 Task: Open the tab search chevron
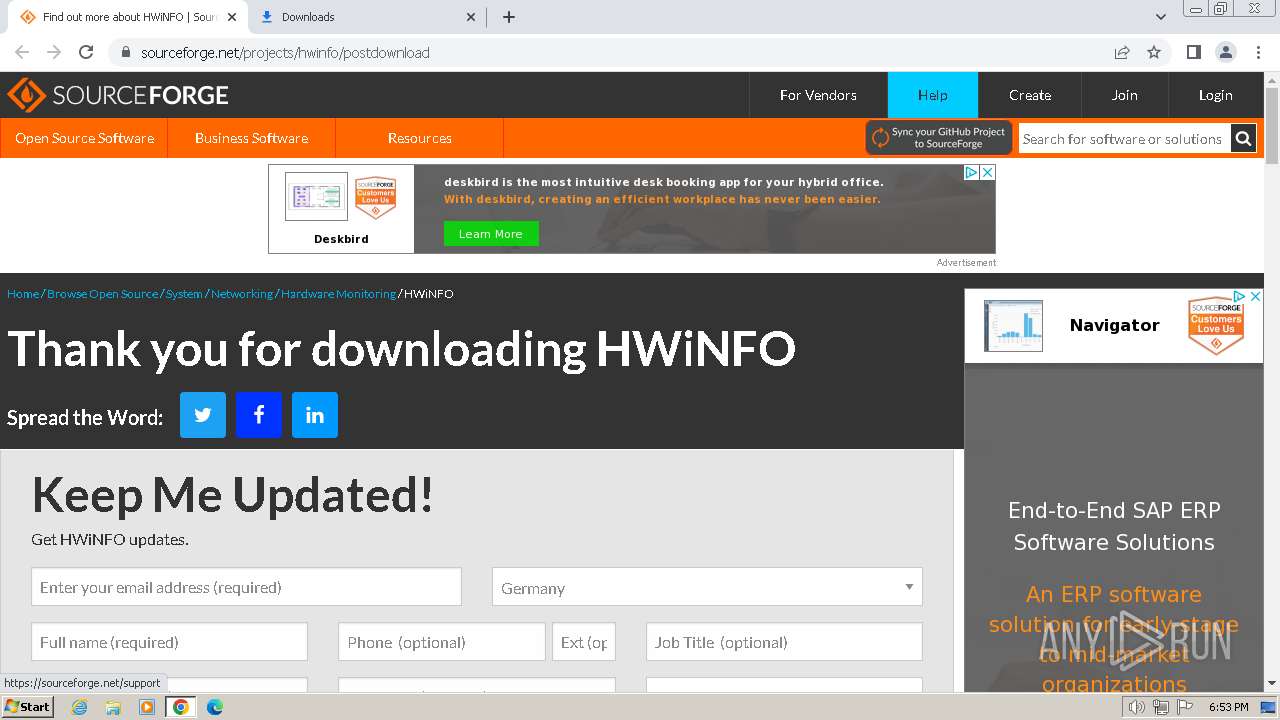coord(1160,17)
